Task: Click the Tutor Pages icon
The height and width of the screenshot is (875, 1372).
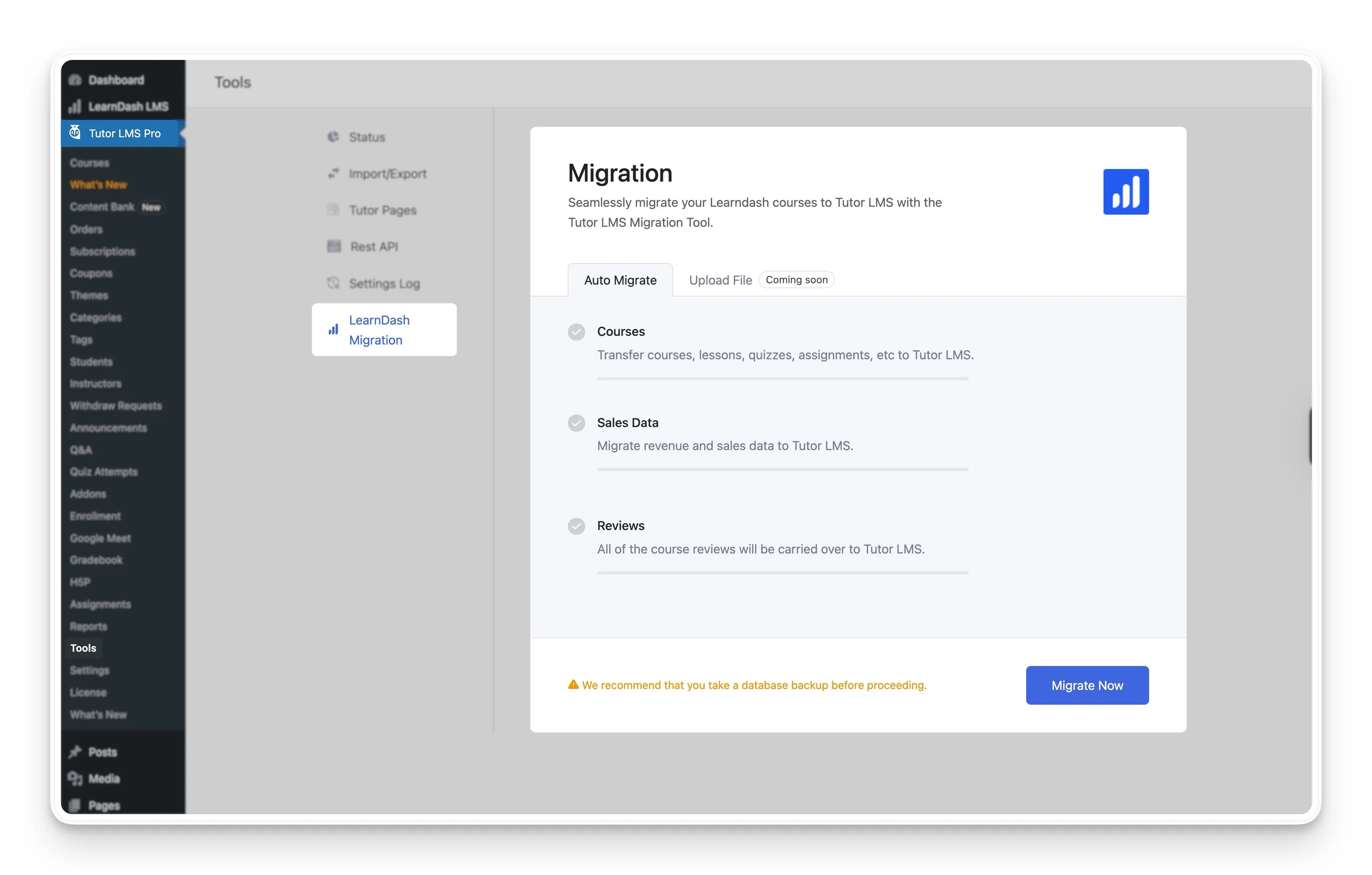Action: [333, 210]
